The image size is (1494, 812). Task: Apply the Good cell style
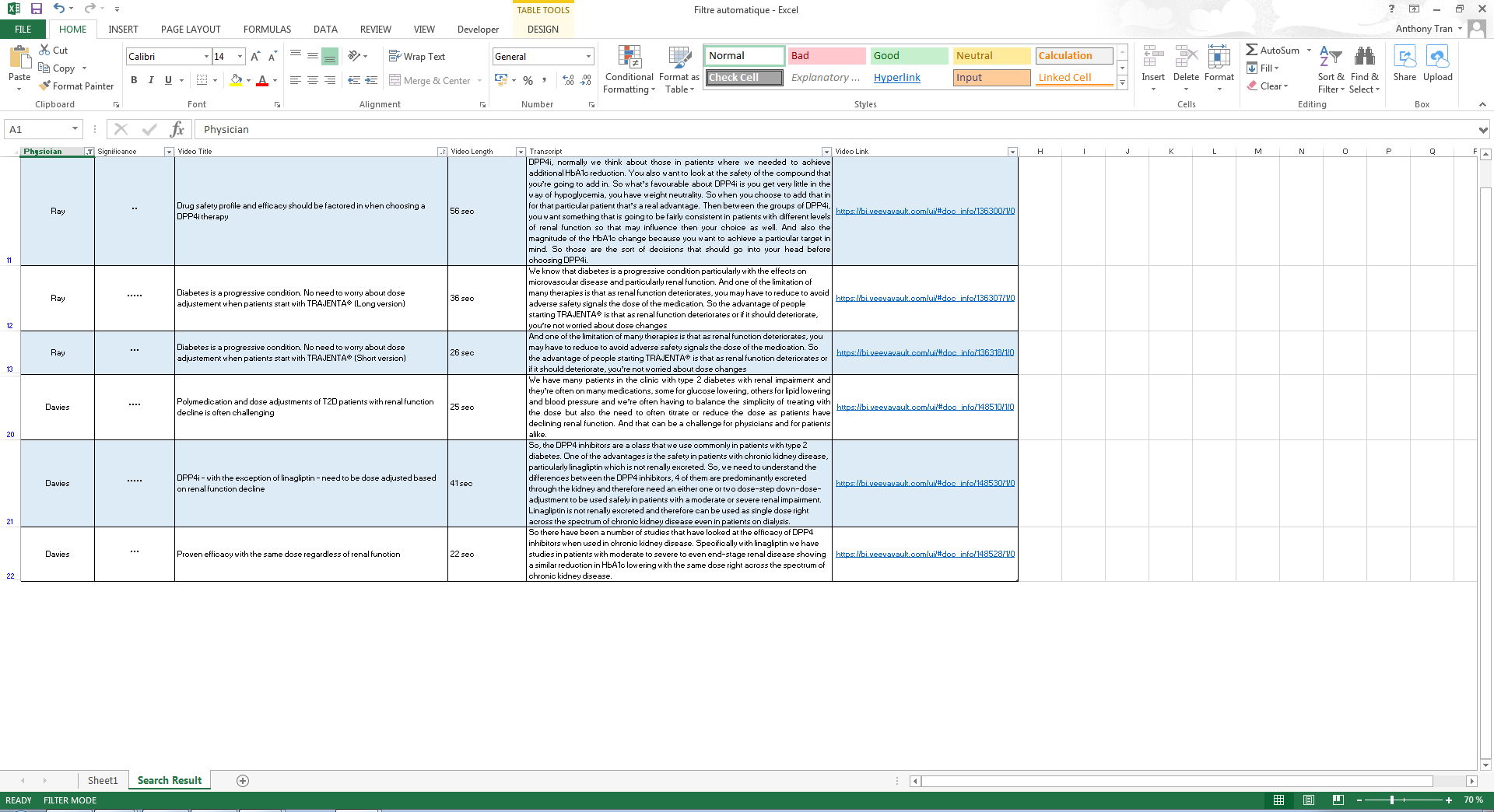pos(909,56)
